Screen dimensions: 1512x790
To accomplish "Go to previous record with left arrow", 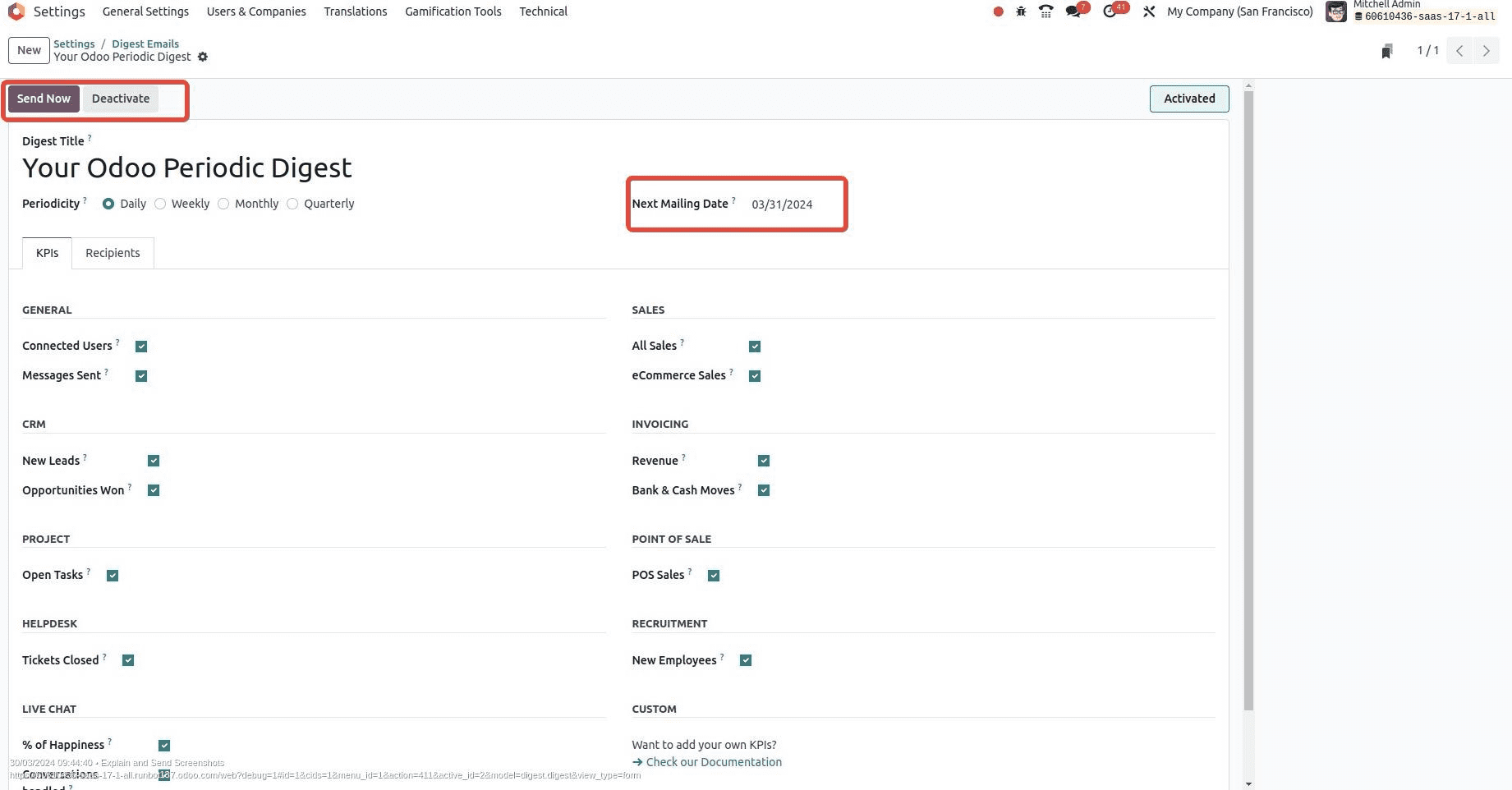I will [1459, 51].
